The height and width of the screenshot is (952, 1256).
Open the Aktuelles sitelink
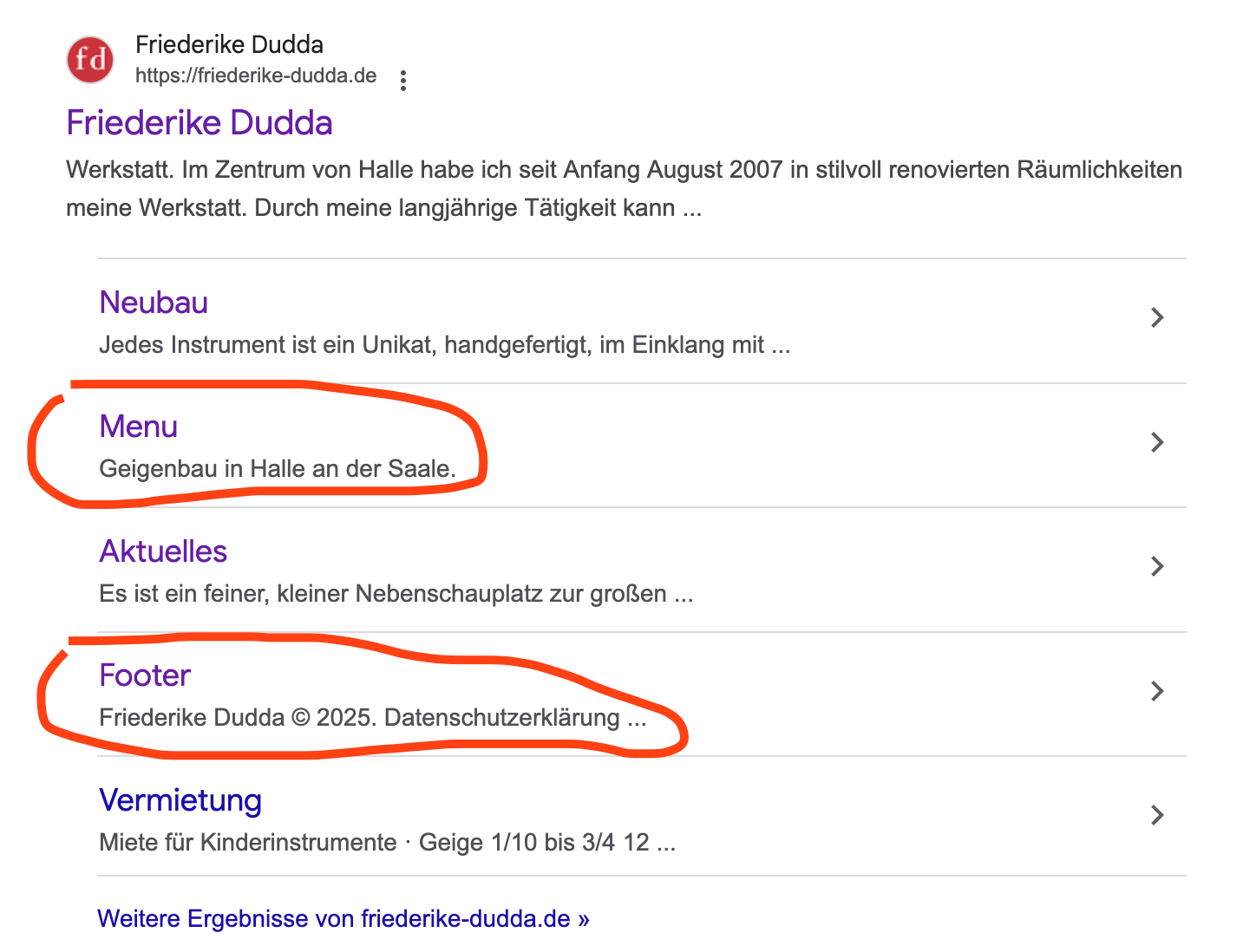point(163,551)
